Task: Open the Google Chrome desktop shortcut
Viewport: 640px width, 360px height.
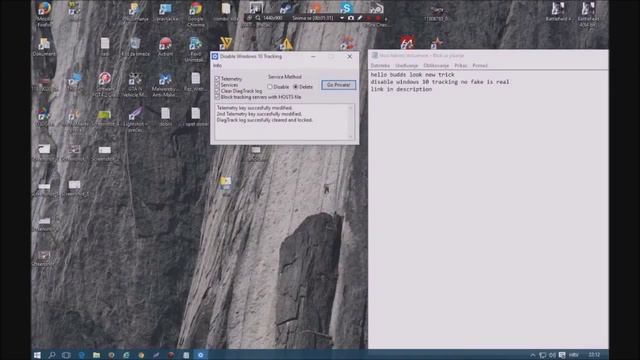Action: tap(196, 14)
